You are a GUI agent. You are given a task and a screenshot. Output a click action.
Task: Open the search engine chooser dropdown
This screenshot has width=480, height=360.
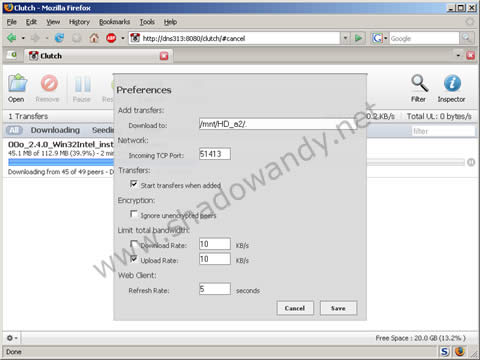point(386,38)
